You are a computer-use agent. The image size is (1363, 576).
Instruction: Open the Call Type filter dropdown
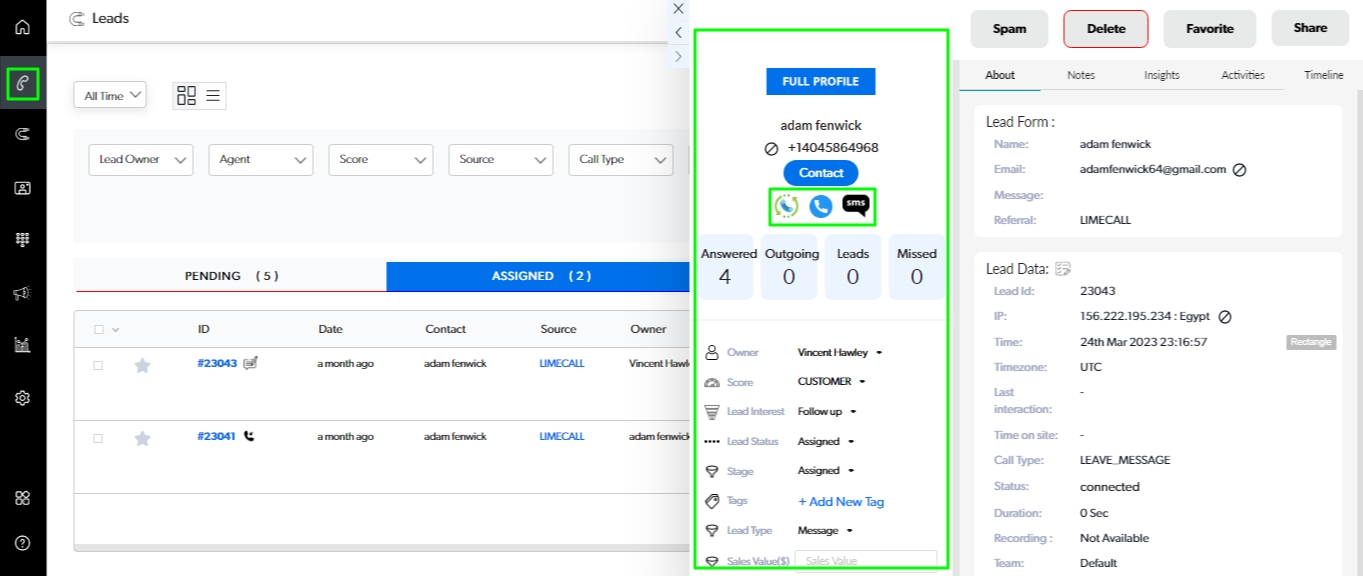click(620, 160)
